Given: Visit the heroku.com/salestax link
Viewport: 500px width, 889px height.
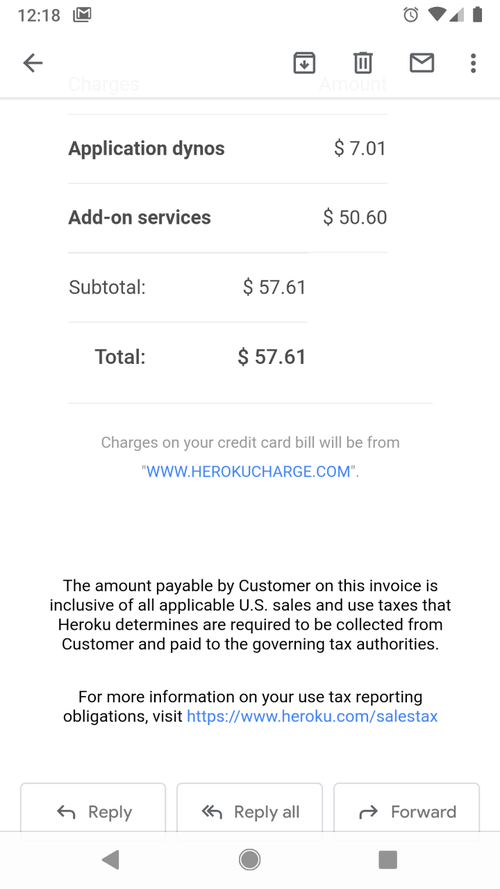Looking at the screenshot, I should click(x=312, y=716).
